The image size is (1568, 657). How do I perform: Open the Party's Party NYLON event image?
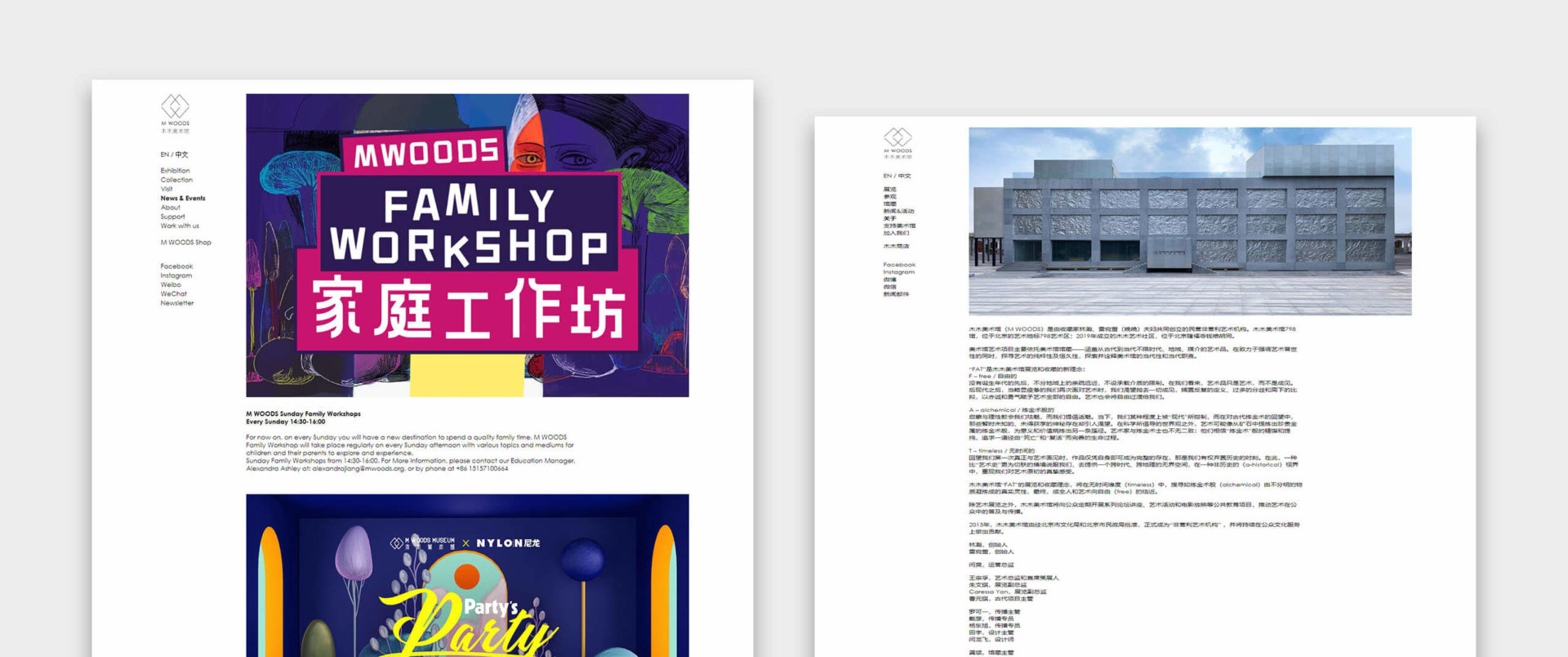click(467, 575)
